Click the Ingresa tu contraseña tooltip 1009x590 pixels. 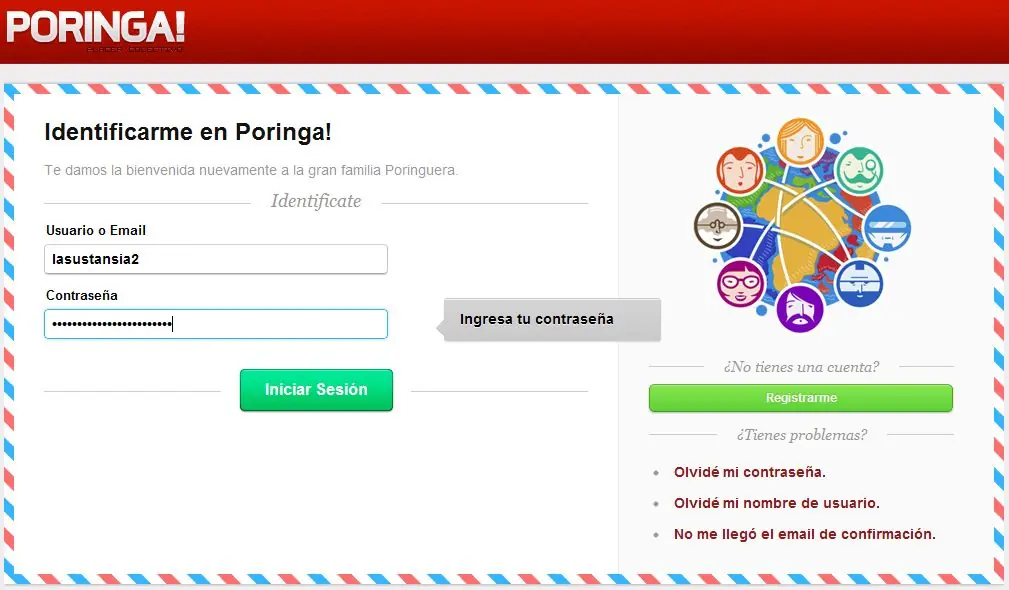tap(551, 319)
